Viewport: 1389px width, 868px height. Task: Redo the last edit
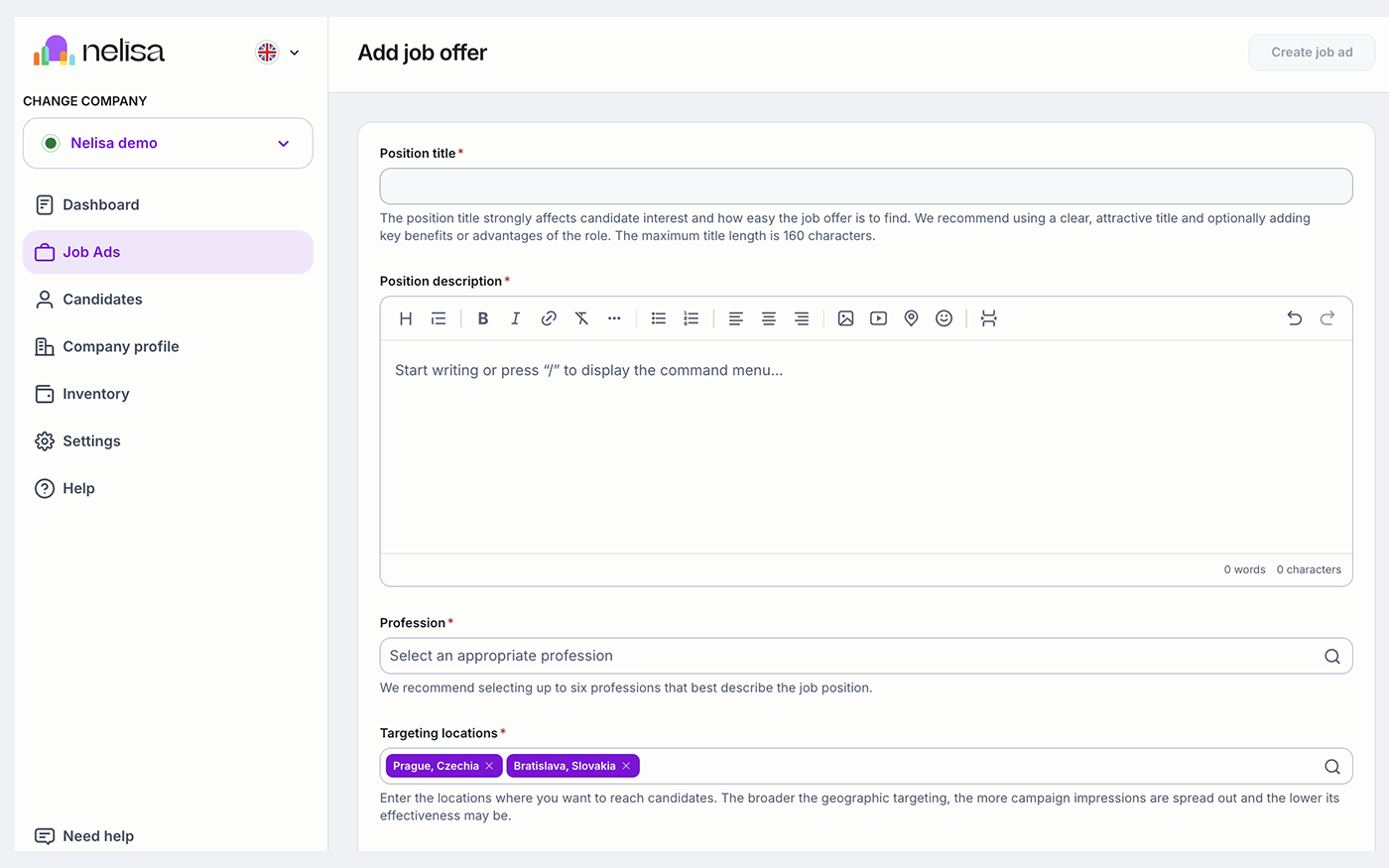(x=1327, y=318)
